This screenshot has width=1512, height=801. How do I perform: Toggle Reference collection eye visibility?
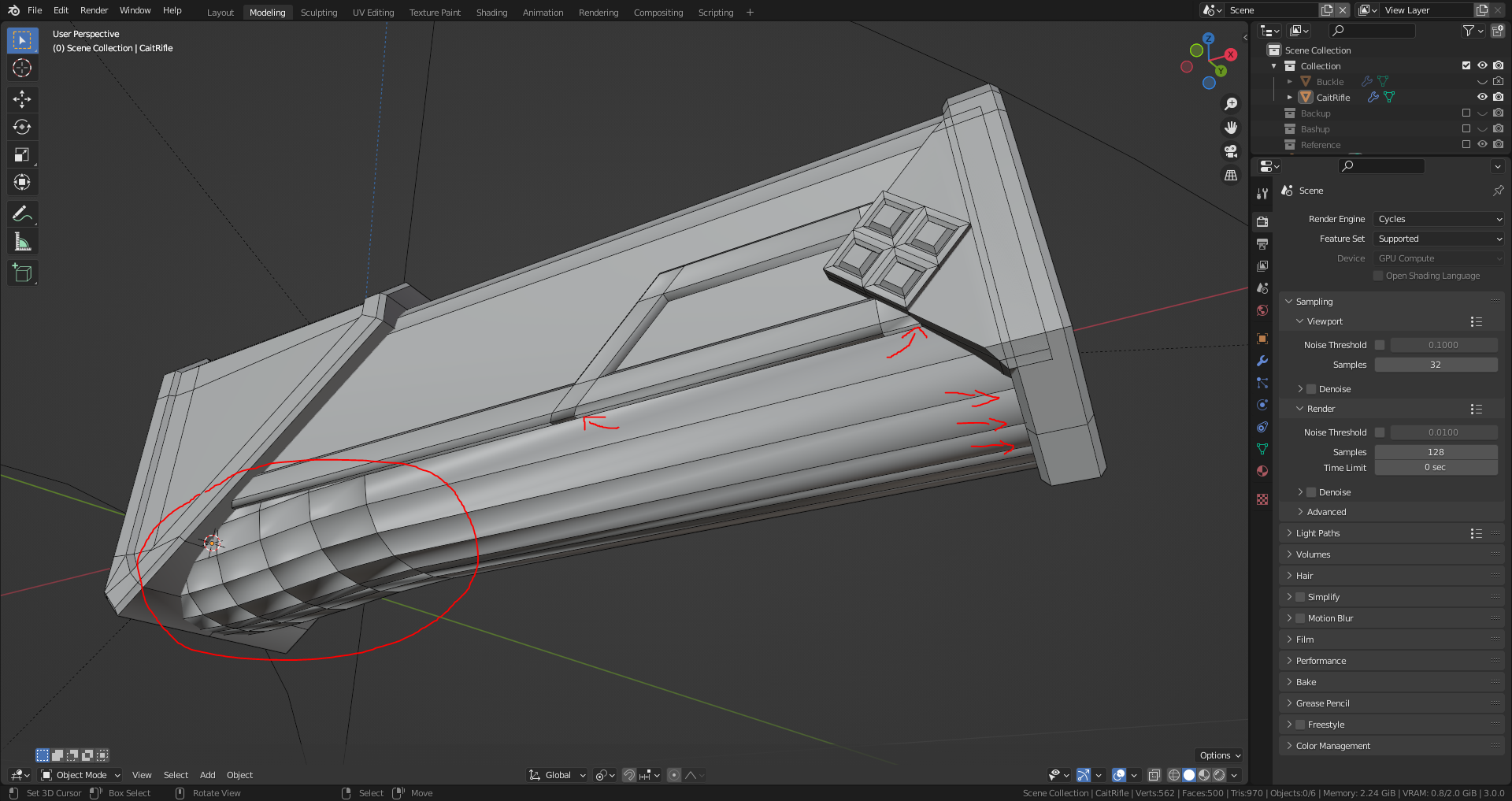point(1482,144)
